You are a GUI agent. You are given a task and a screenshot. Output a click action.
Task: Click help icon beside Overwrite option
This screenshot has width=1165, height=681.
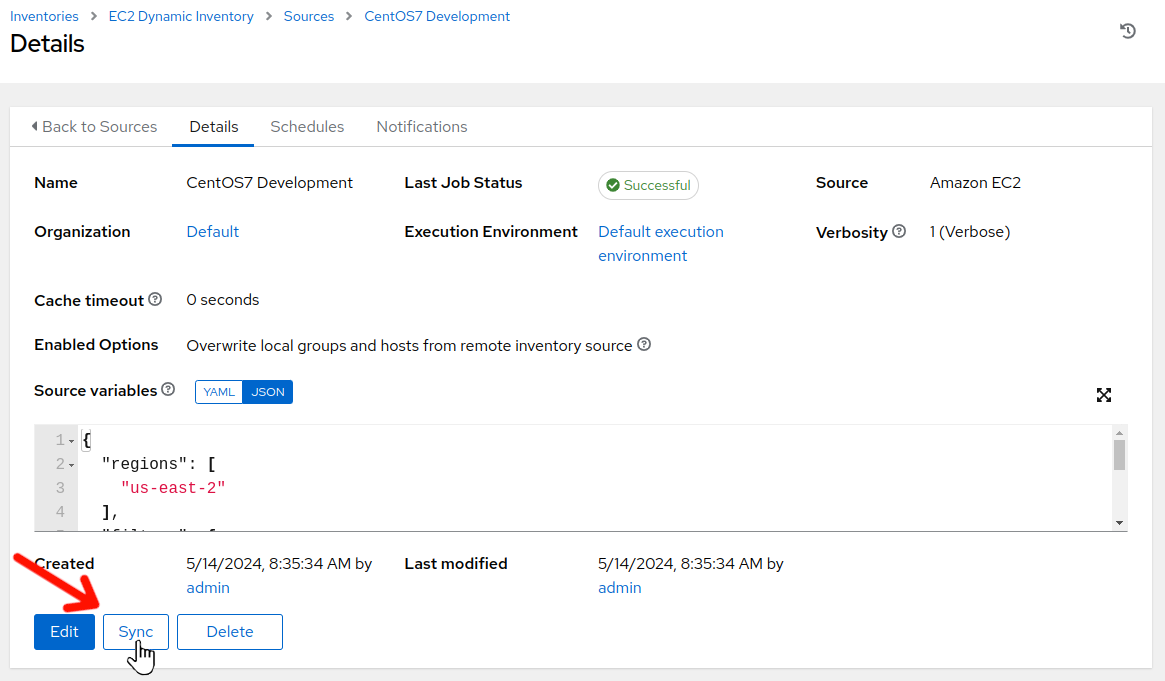coord(644,344)
